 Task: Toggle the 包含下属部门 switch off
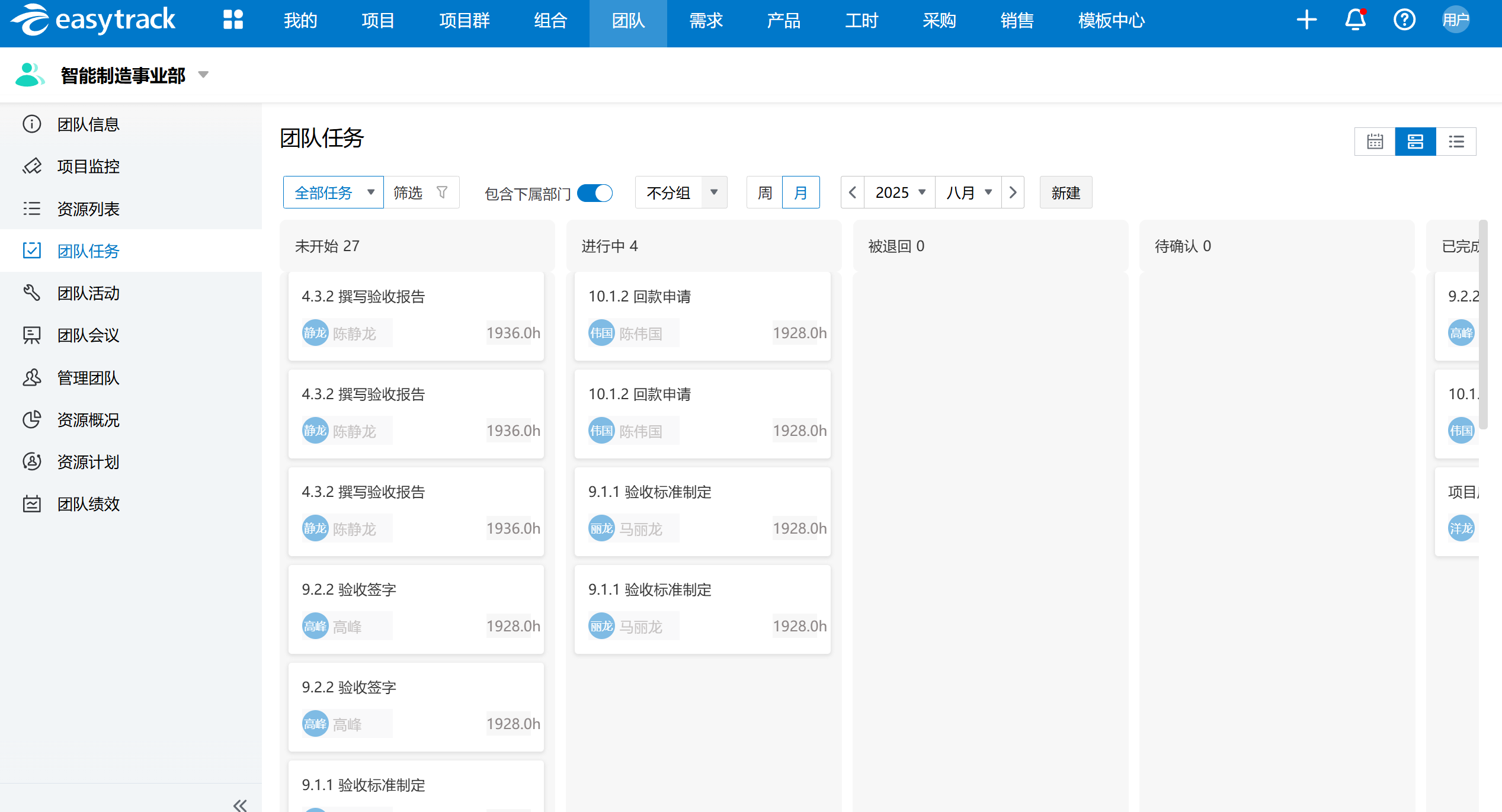pos(595,193)
